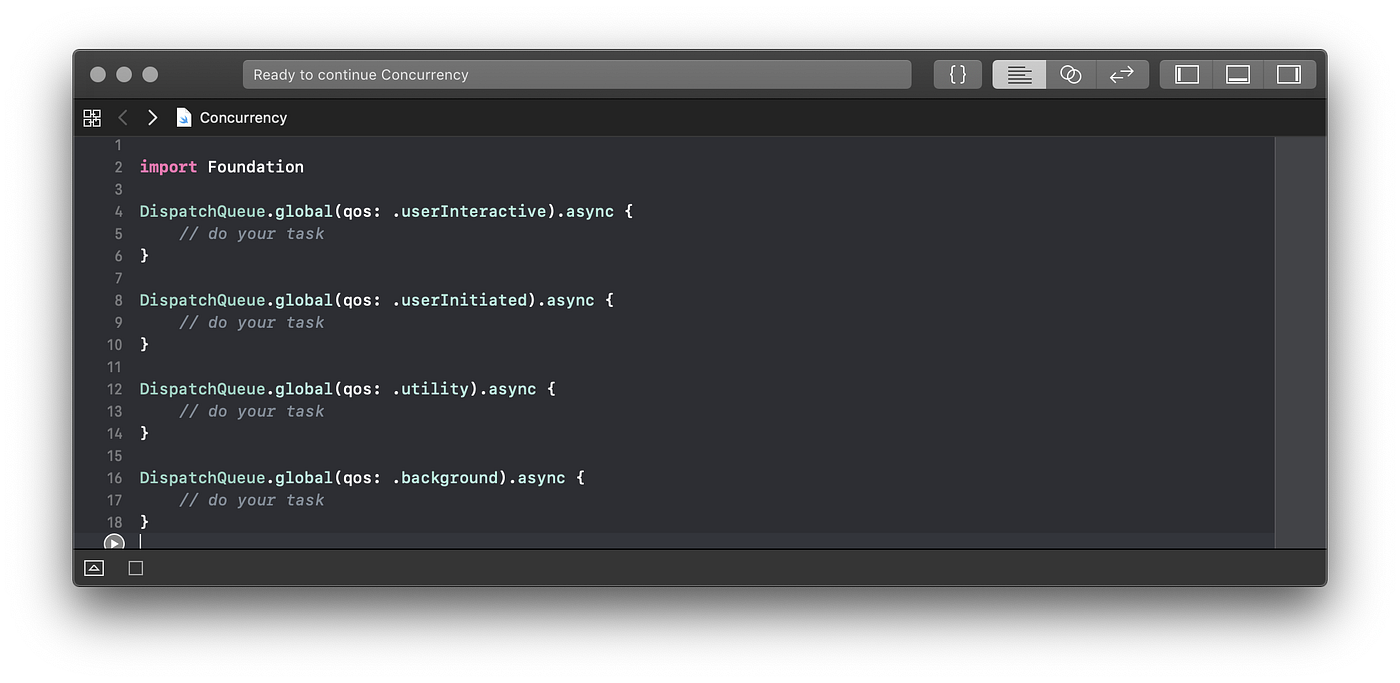Image resolution: width=1400 pixels, height=683 pixels.
Task: Open the related items grid menu
Action: 92,117
